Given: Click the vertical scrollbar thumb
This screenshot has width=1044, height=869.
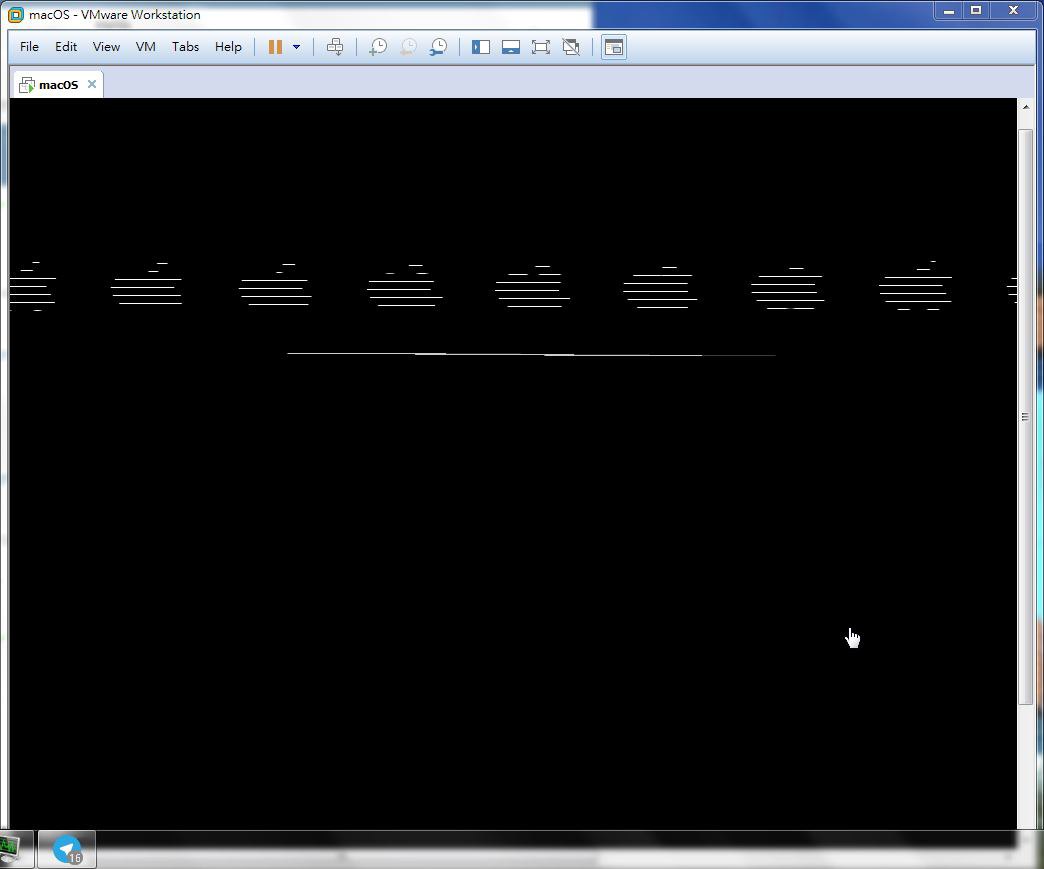Looking at the screenshot, I should coord(1025,416).
